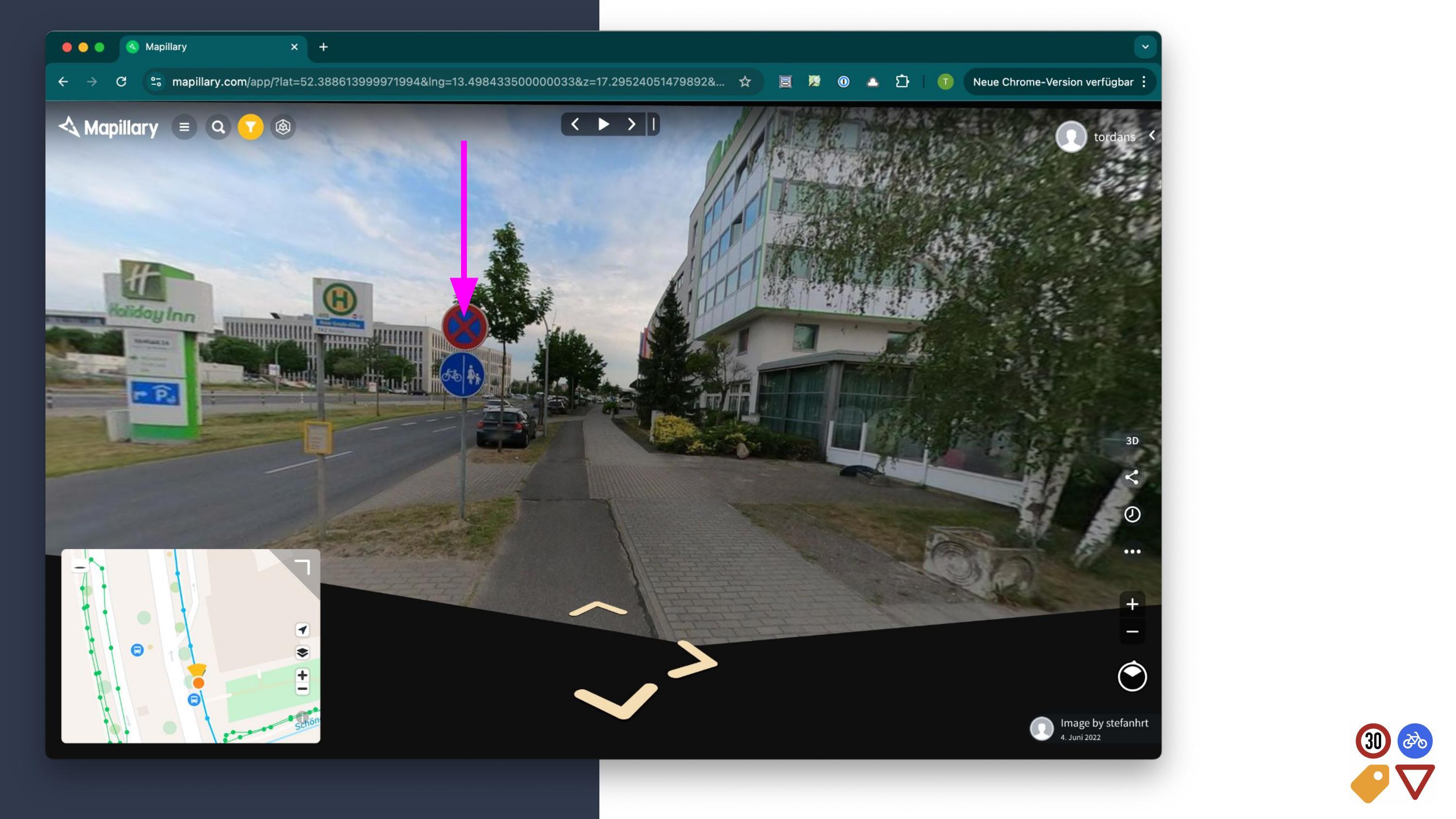
Task: Open the time travel clock icon
Action: (x=1132, y=514)
